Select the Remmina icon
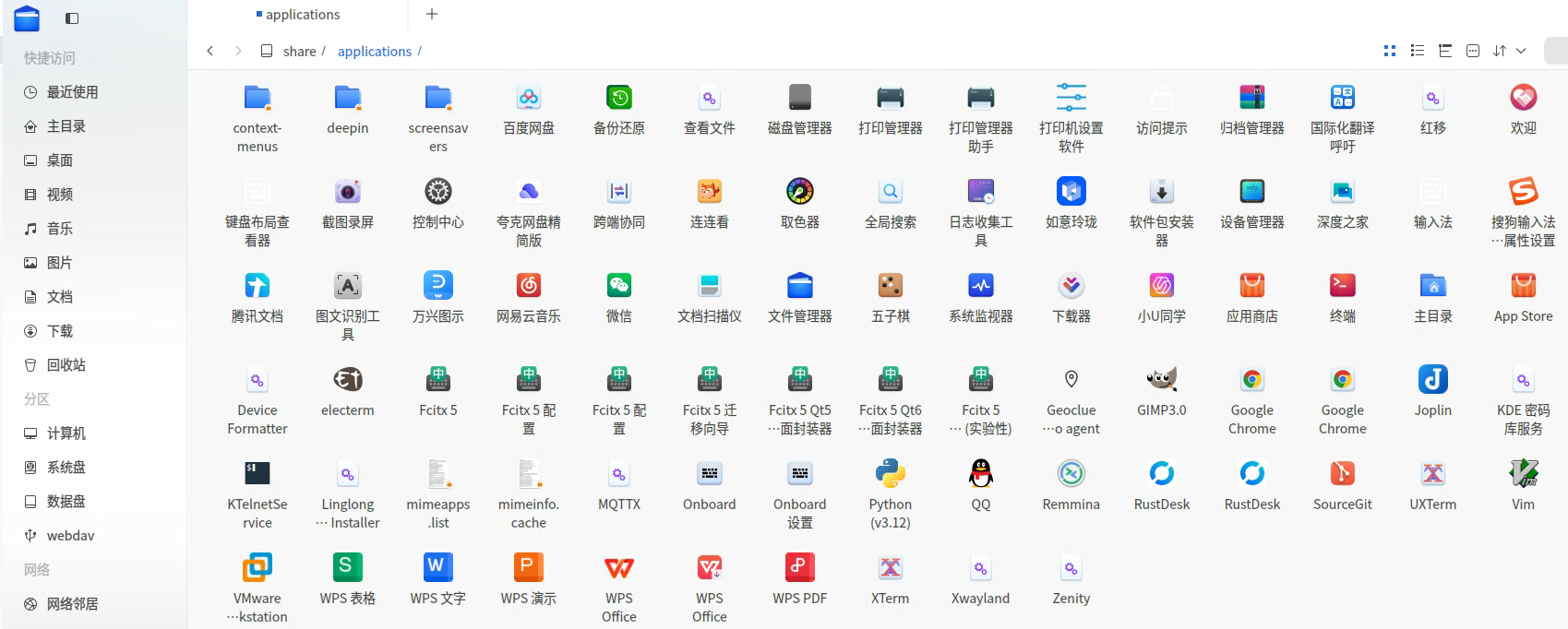Viewport: 1568px width, 629px height. [1071, 474]
